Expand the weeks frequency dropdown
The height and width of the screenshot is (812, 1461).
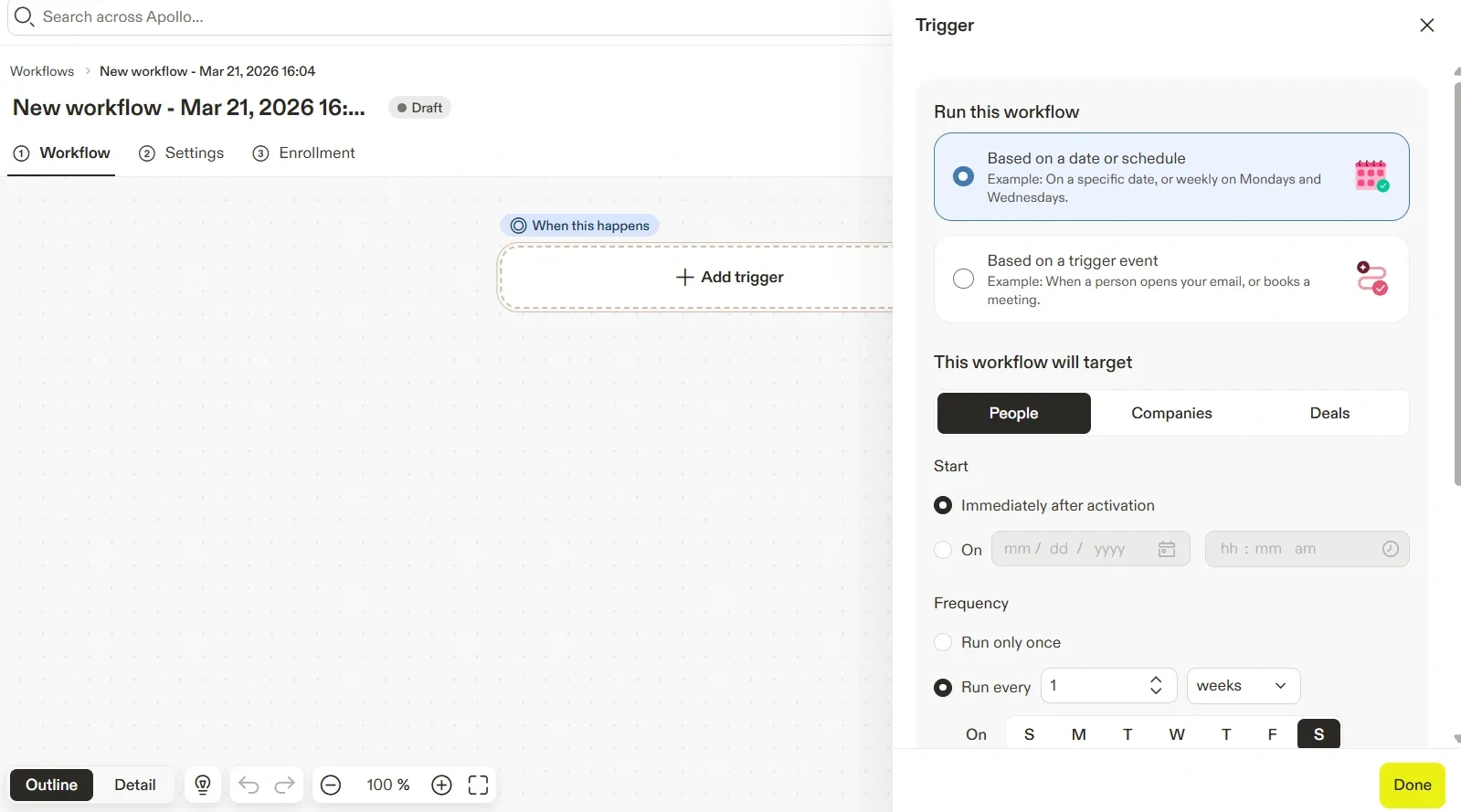1243,686
